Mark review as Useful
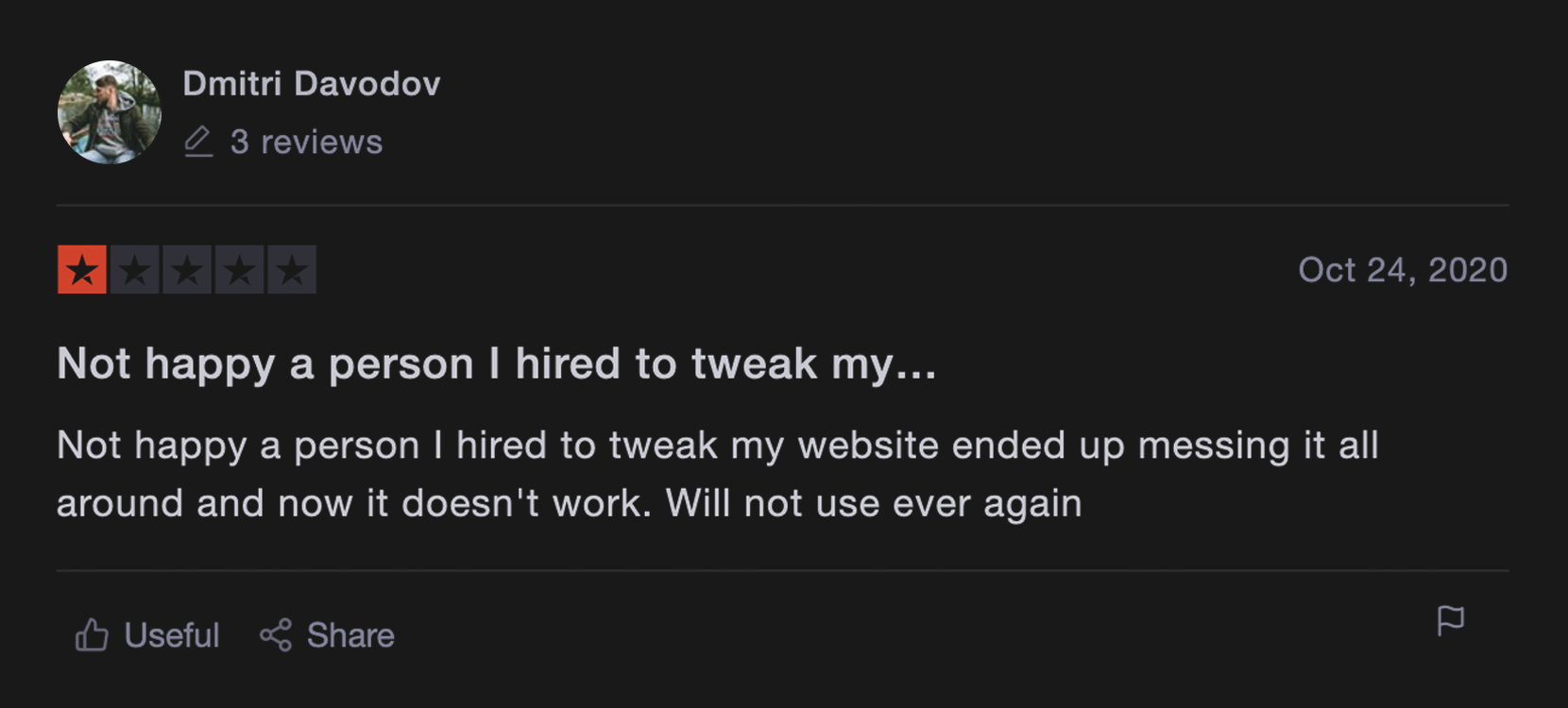1568x708 pixels. tap(147, 635)
